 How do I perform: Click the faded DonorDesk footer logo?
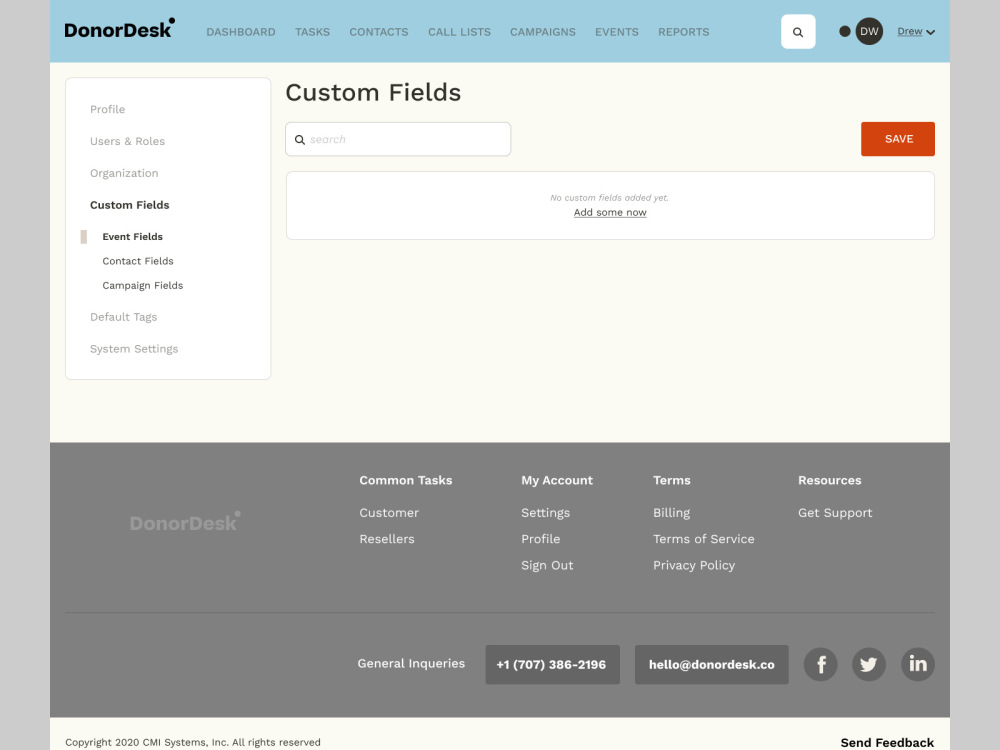(x=185, y=522)
